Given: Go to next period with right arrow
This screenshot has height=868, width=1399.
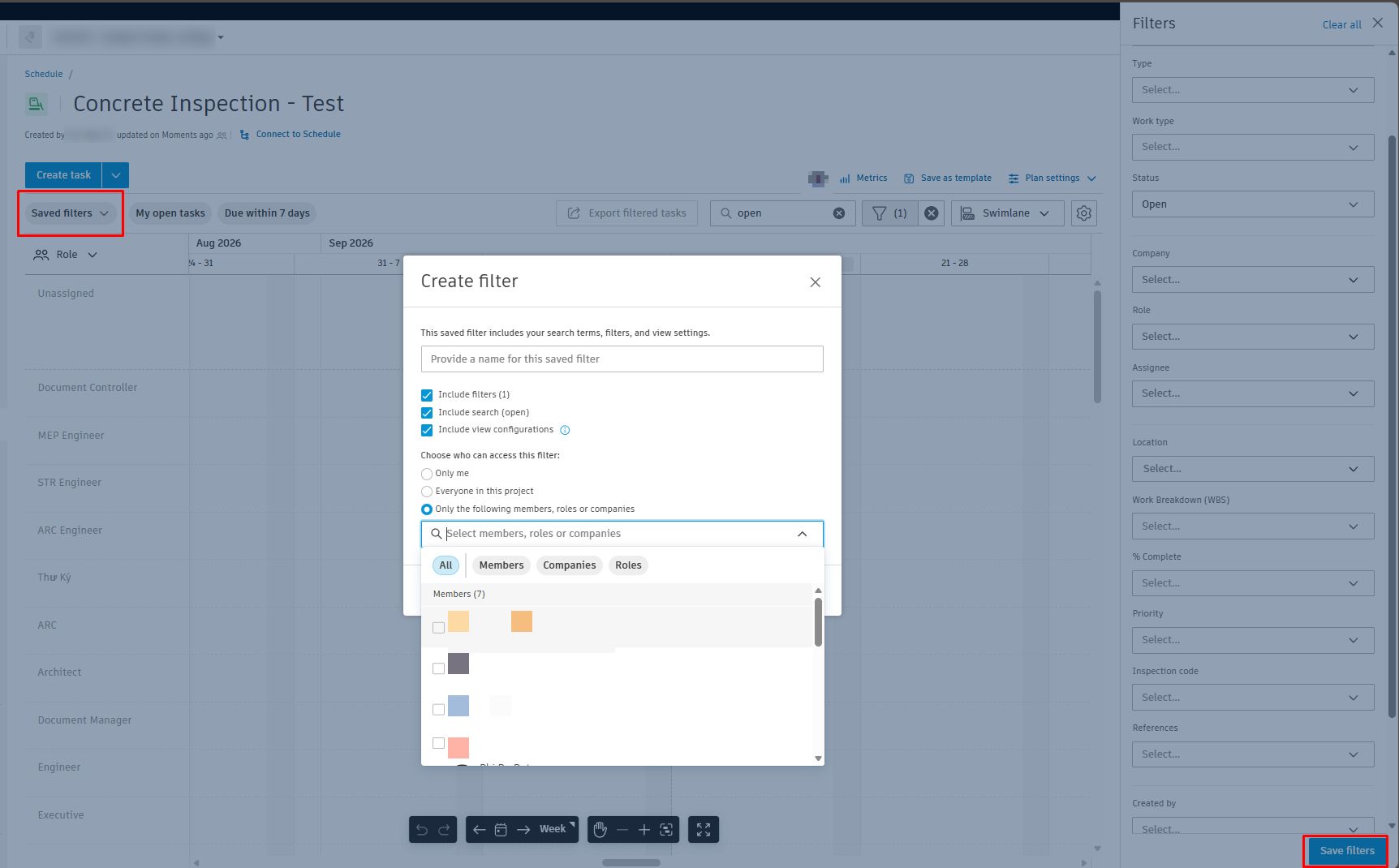Looking at the screenshot, I should pyautogui.click(x=523, y=829).
